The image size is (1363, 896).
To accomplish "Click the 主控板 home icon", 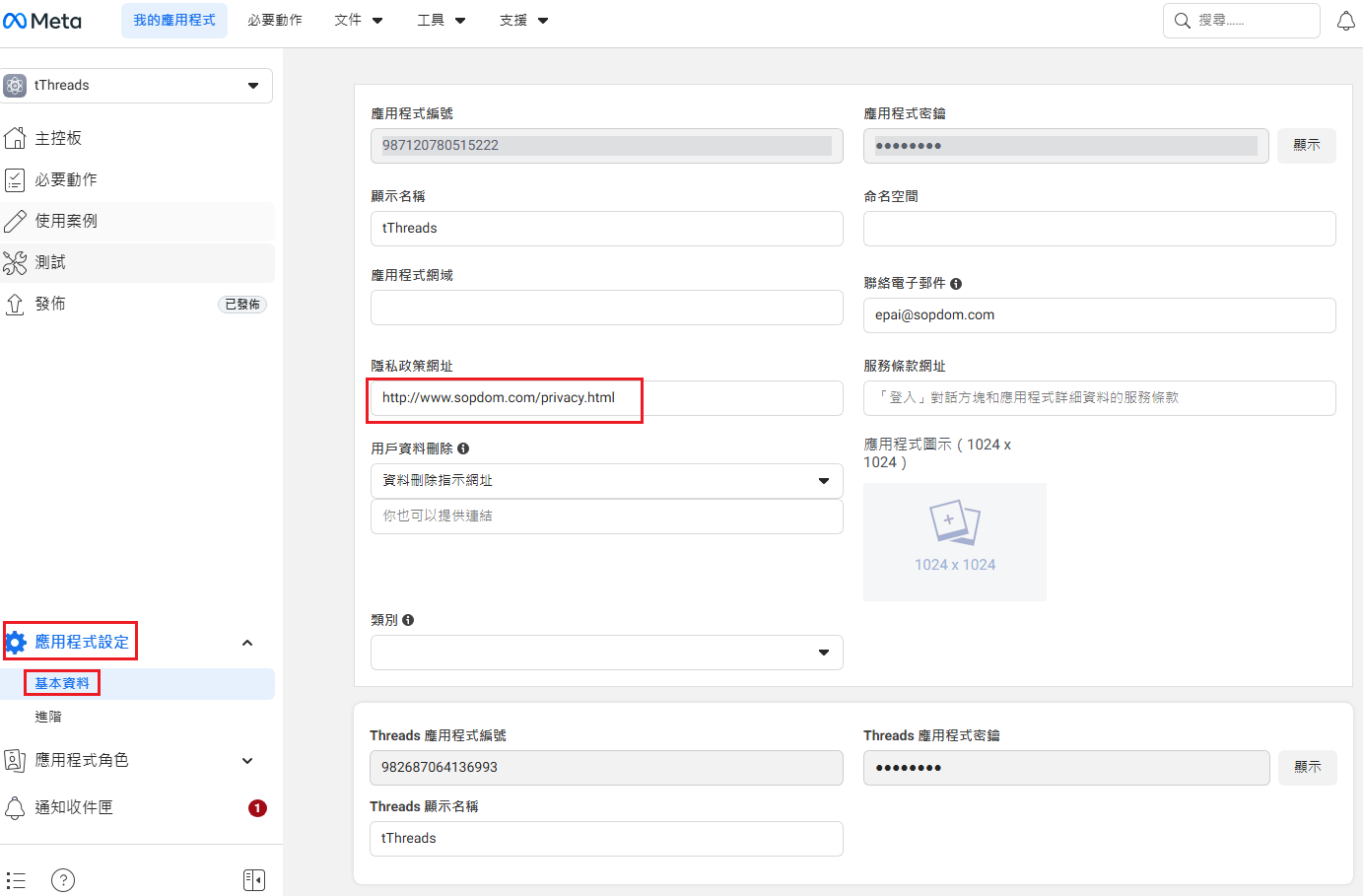I will (15, 138).
